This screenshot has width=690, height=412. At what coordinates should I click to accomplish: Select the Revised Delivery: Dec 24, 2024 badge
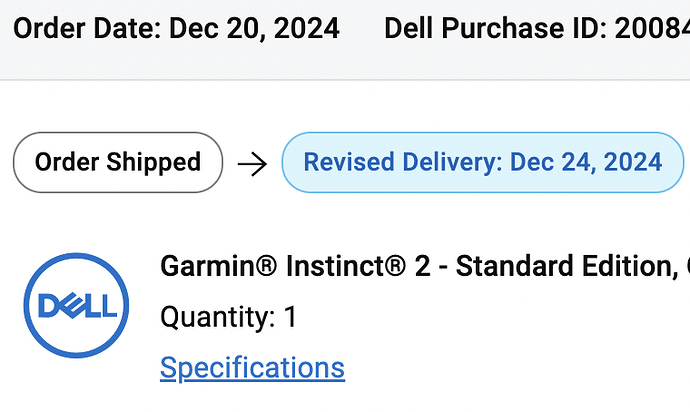tap(483, 162)
